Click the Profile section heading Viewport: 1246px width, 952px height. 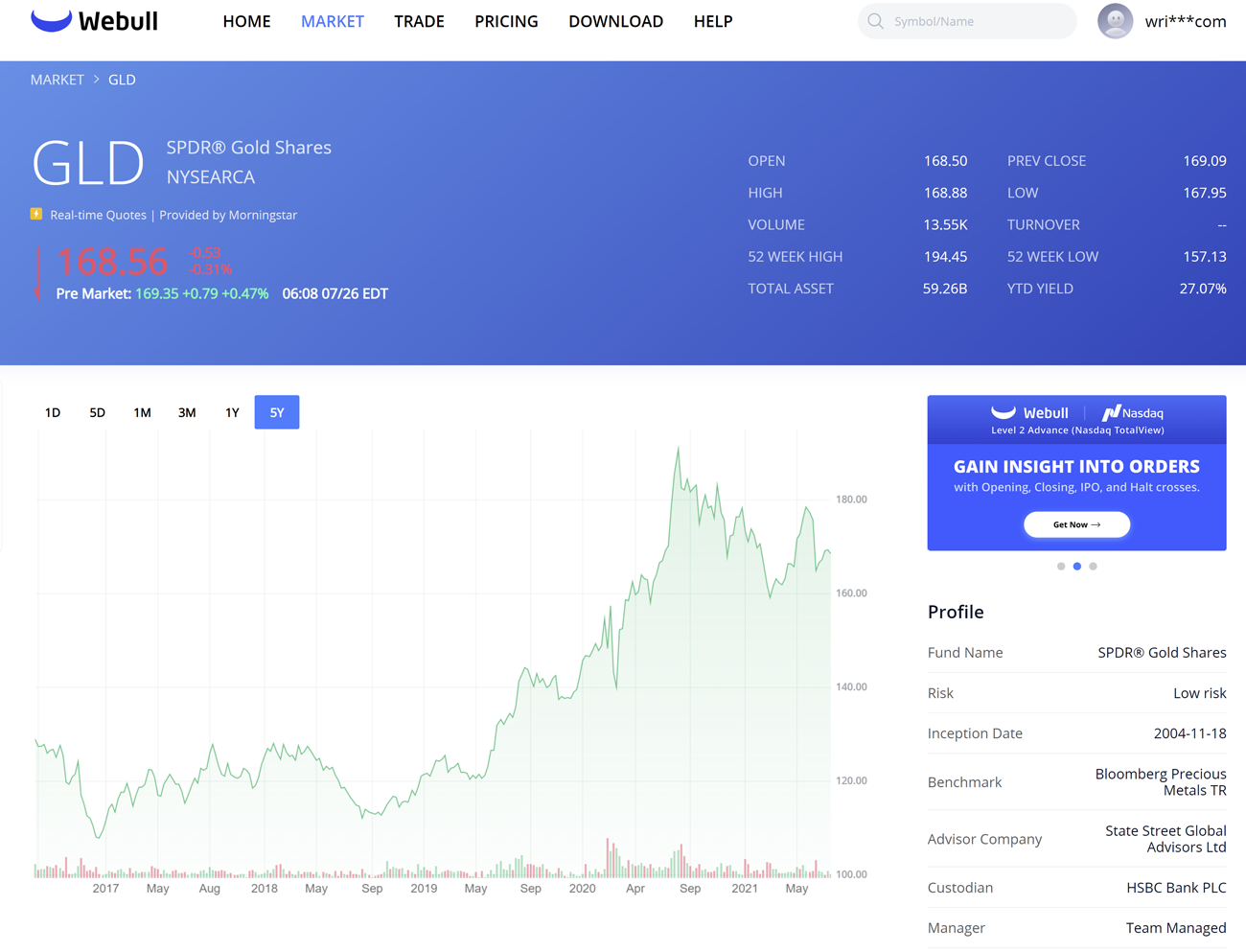tap(956, 612)
